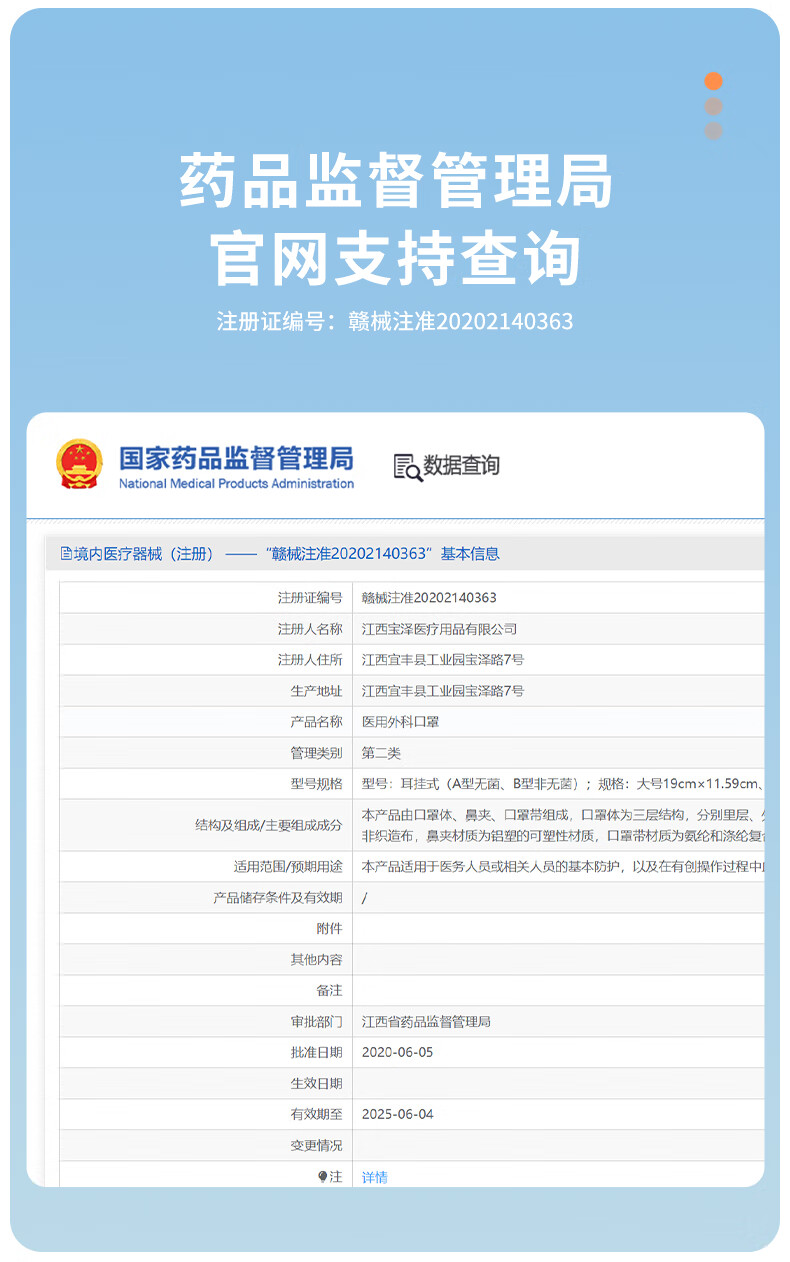Screen dimensions: 790x1262
Task: Click value 第二类
Action: click(x=381, y=753)
